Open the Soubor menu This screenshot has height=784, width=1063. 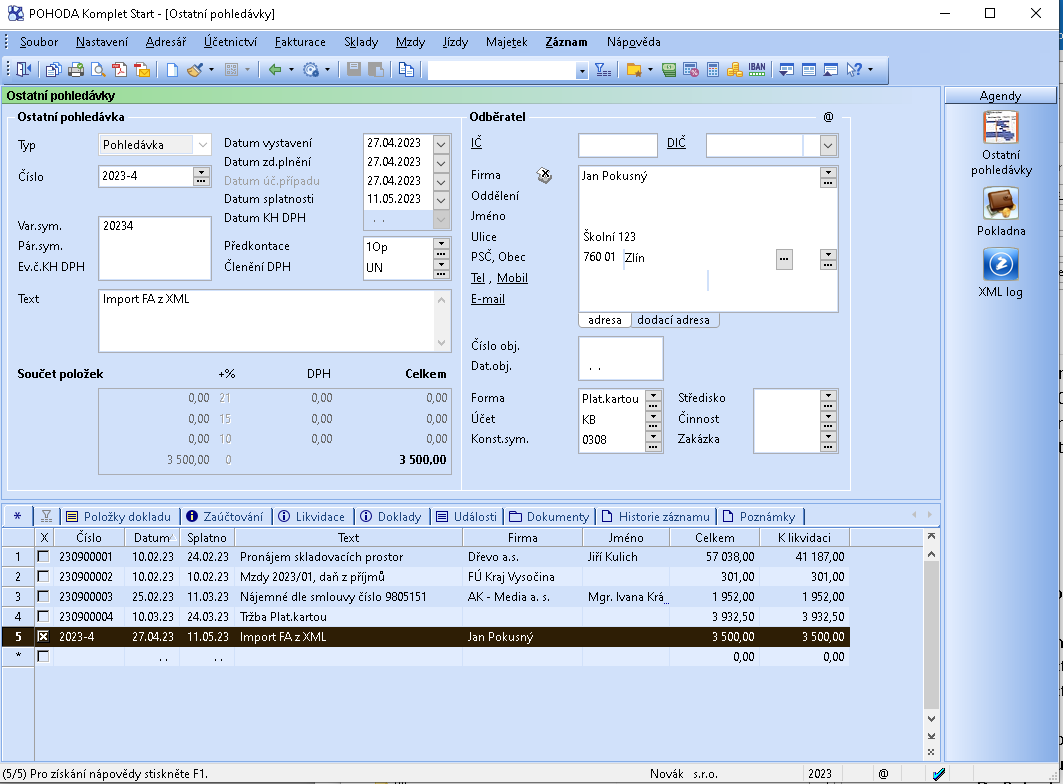(x=39, y=42)
